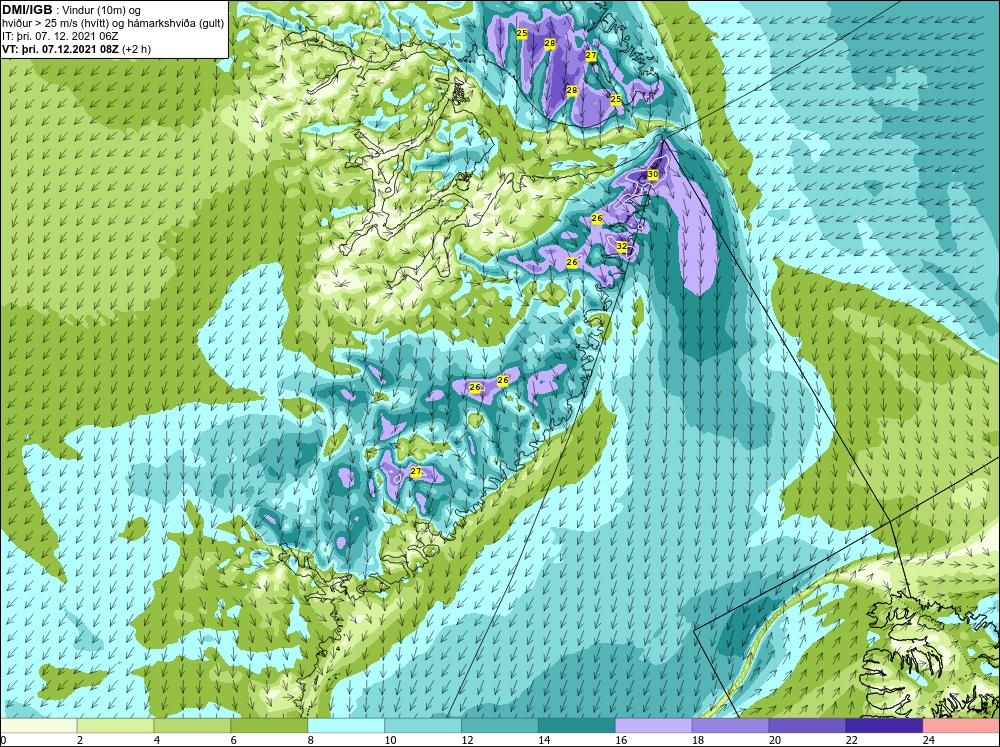Click the legend scale number 14
Viewport: 1000px width, 747px height.
(x=544, y=740)
